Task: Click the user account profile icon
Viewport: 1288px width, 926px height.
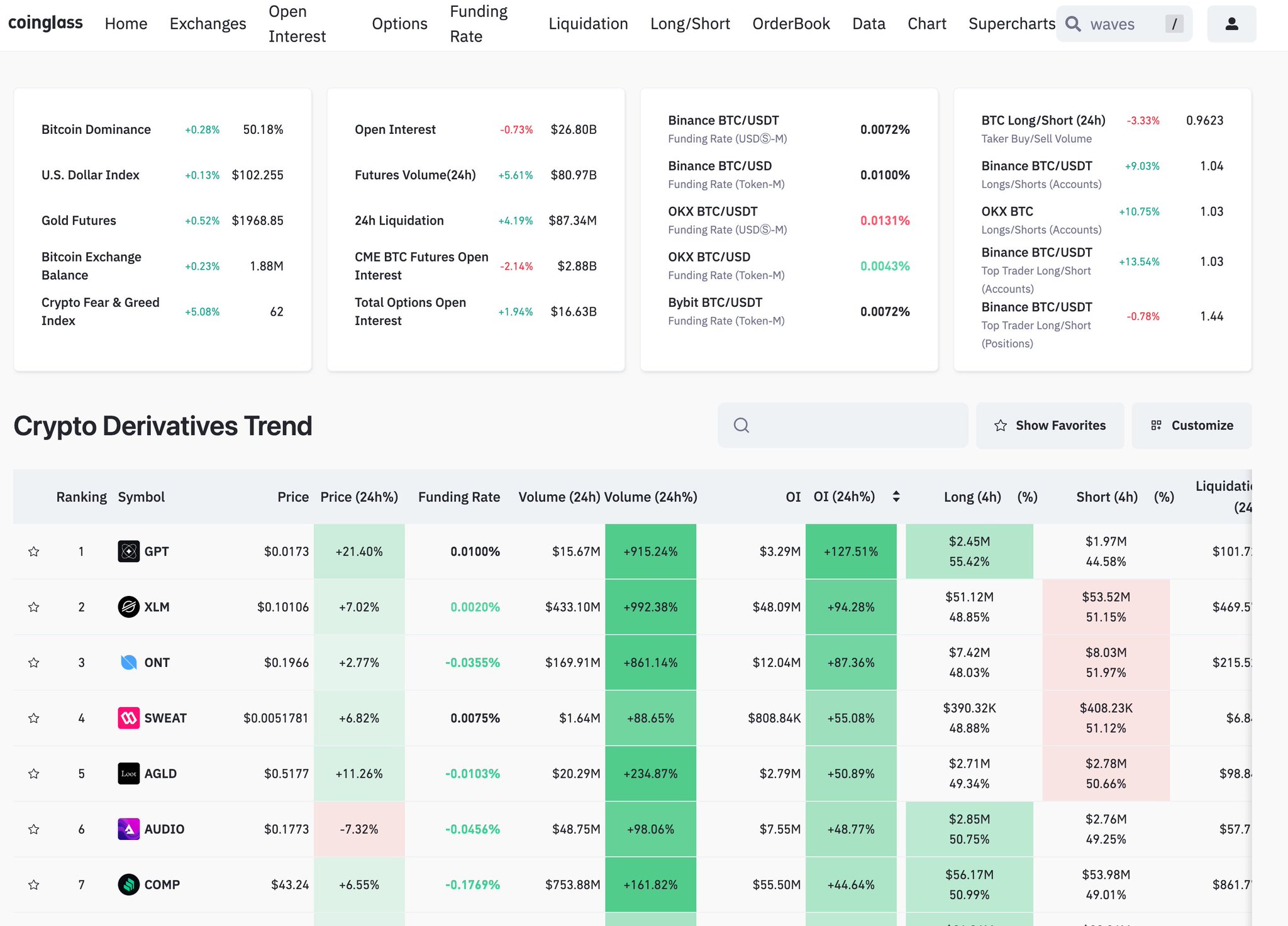Action: click(x=1231, y=24)
